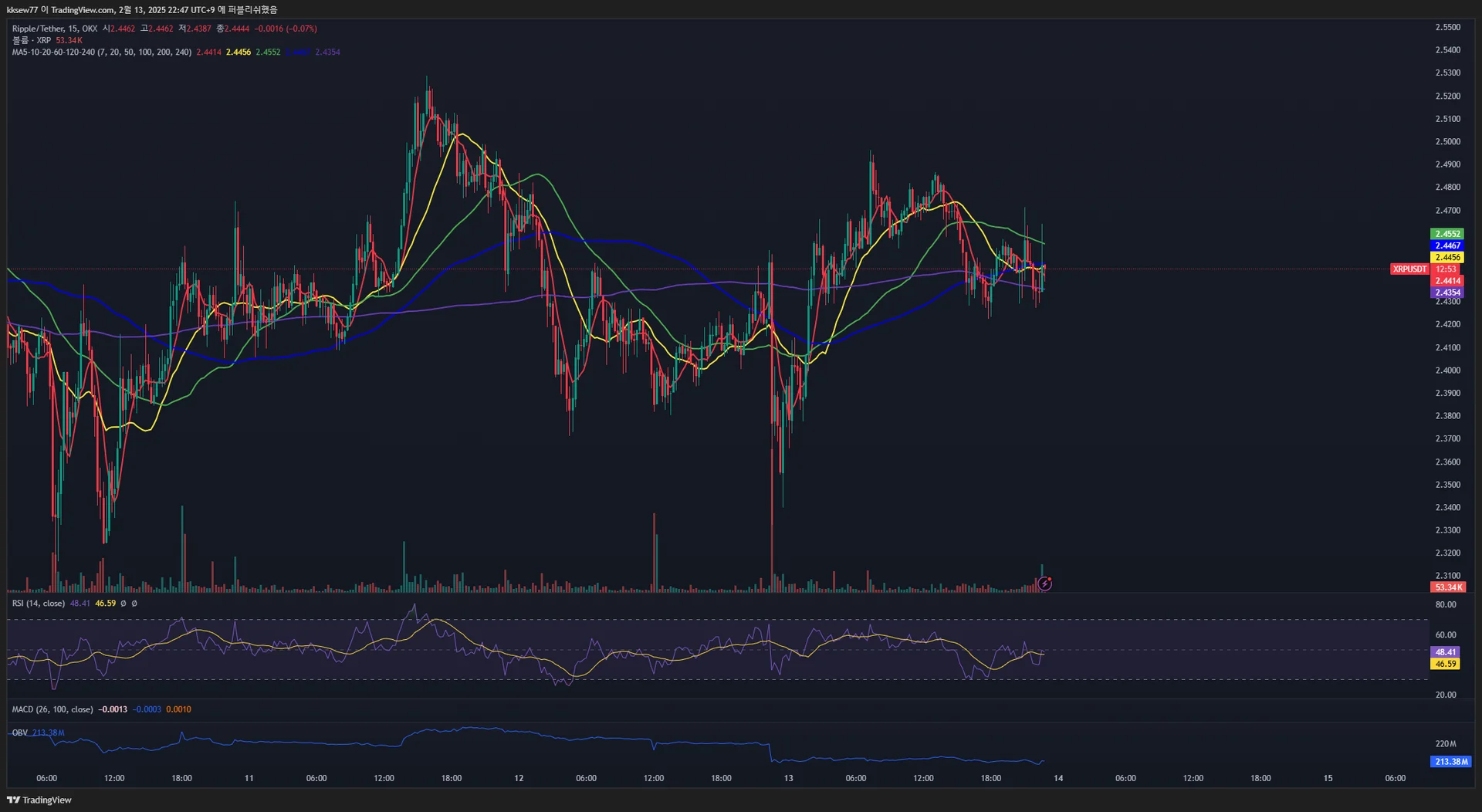This screenshot has width=1482, height=812.
Task: Select the MACD (26, 100, close) indicator label
Action: 52,709
